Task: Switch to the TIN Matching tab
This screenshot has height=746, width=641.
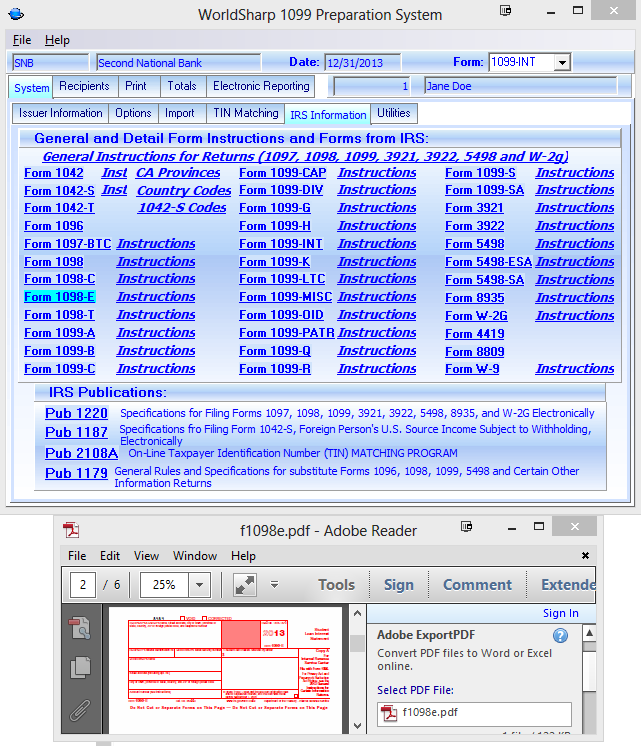Action: (x=245, y=114)
